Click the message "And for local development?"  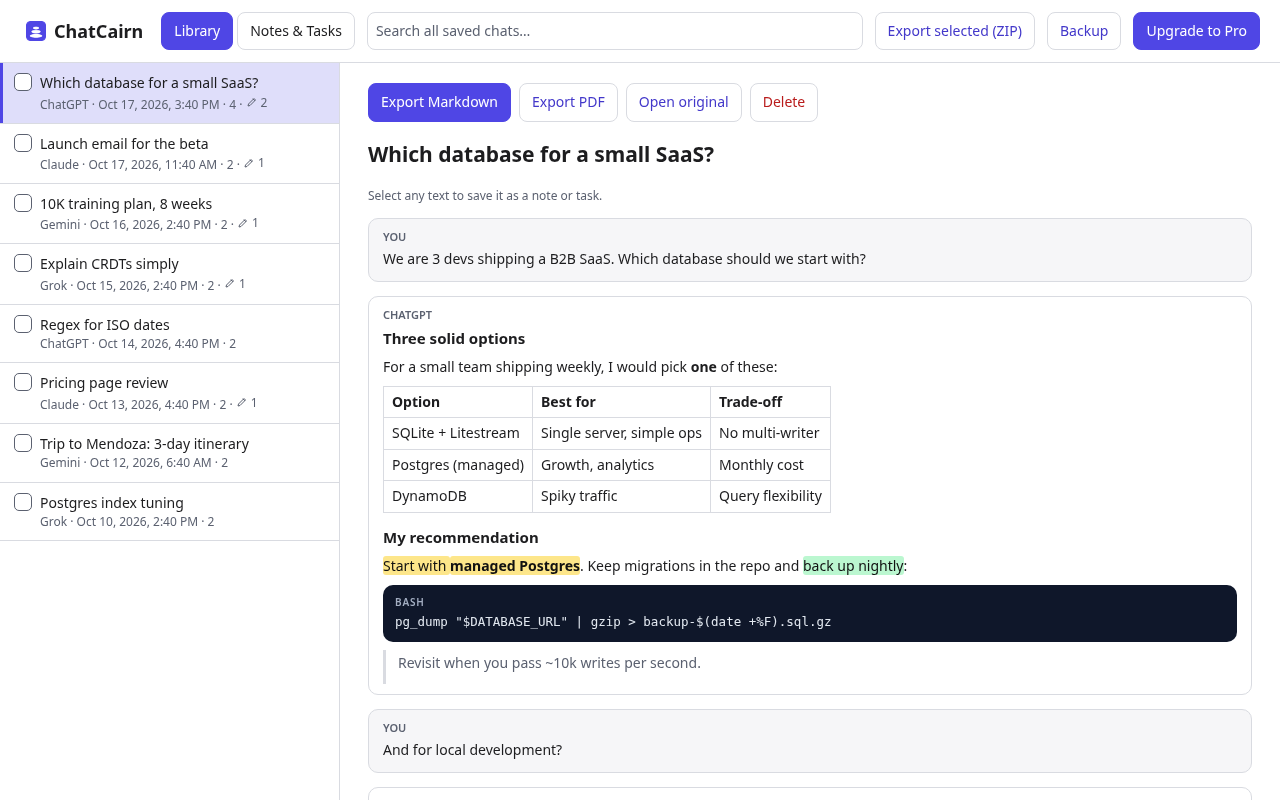[x=472, y=750]
